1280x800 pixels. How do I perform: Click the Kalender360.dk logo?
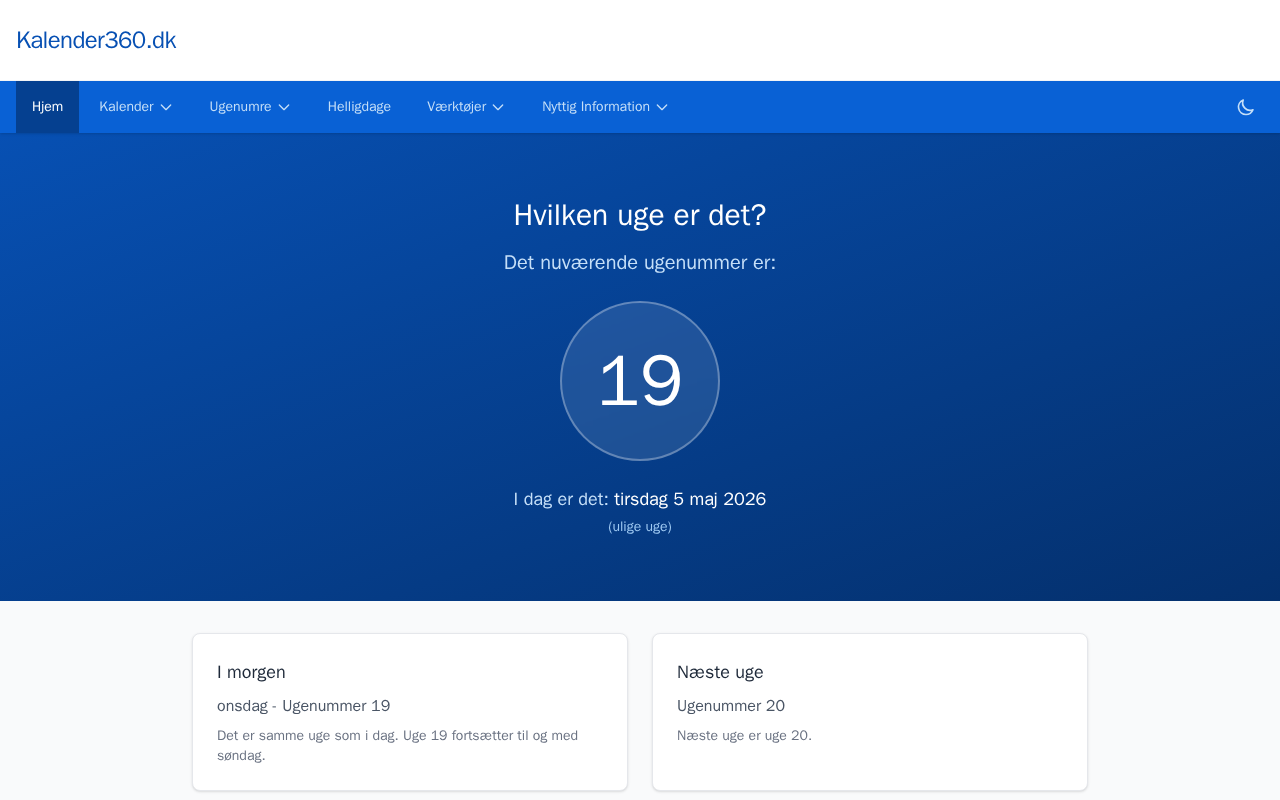tap(96, 40)
